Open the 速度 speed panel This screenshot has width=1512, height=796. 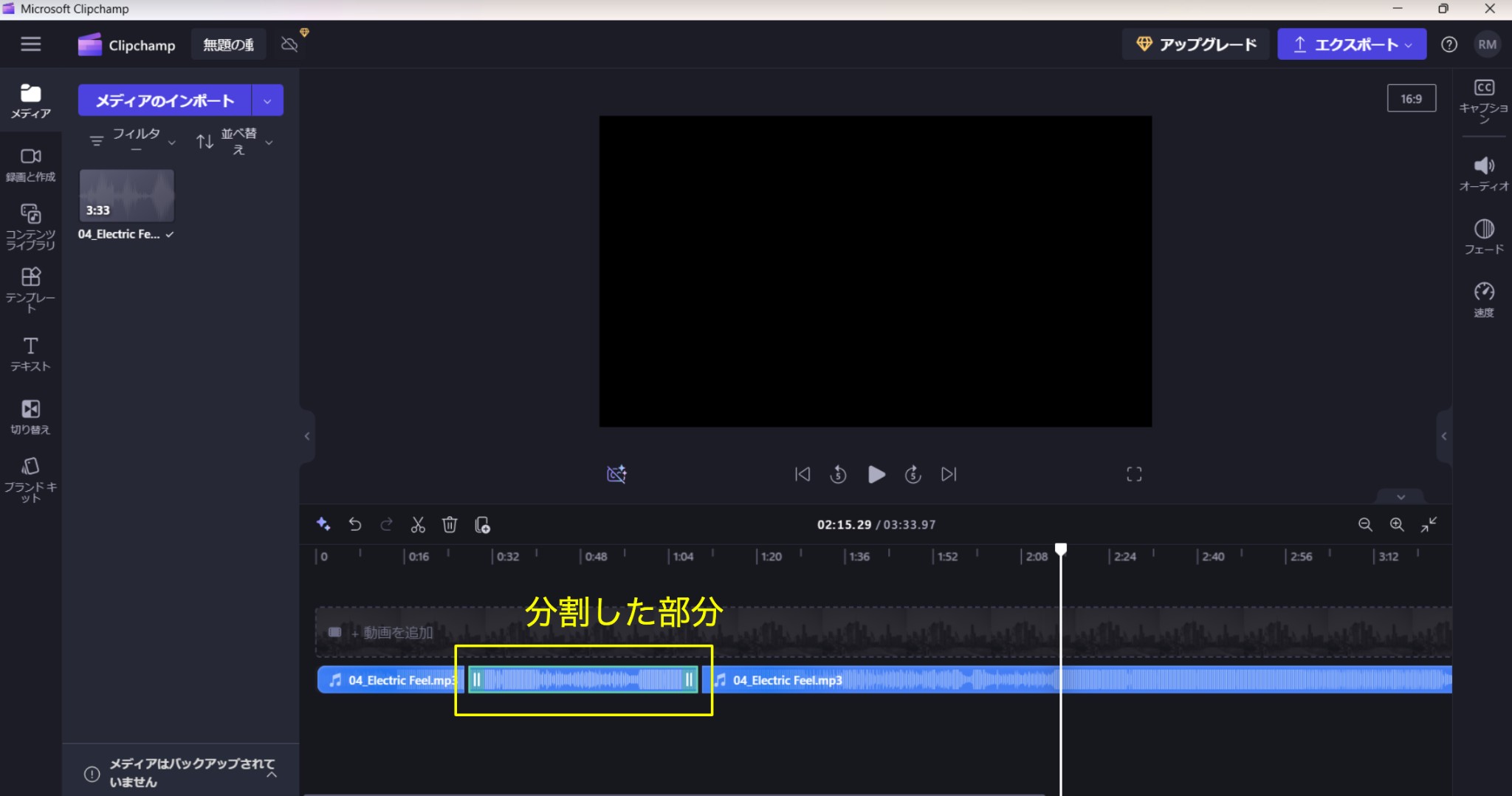(1483, 300)
